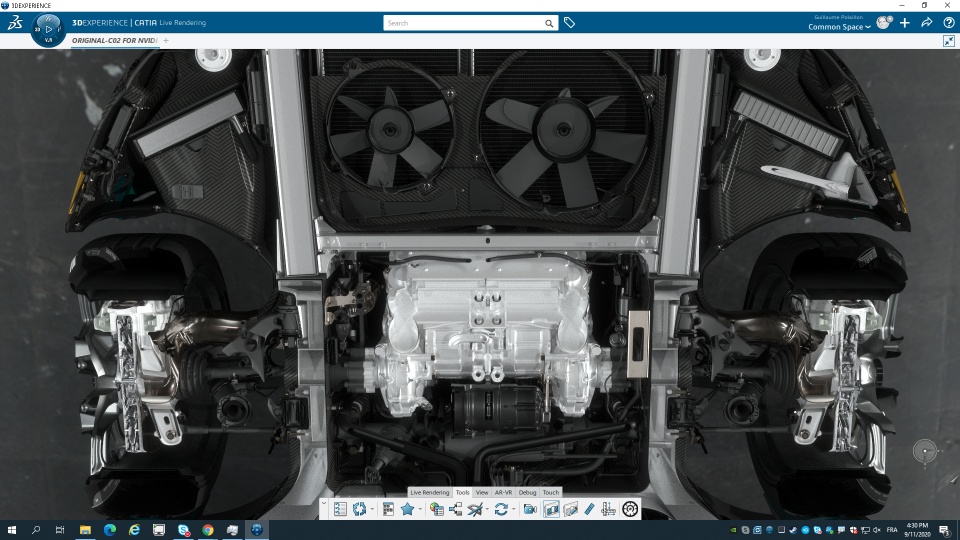Click in the Search field
Screen dimensions: 960x540
click(463, 23)
